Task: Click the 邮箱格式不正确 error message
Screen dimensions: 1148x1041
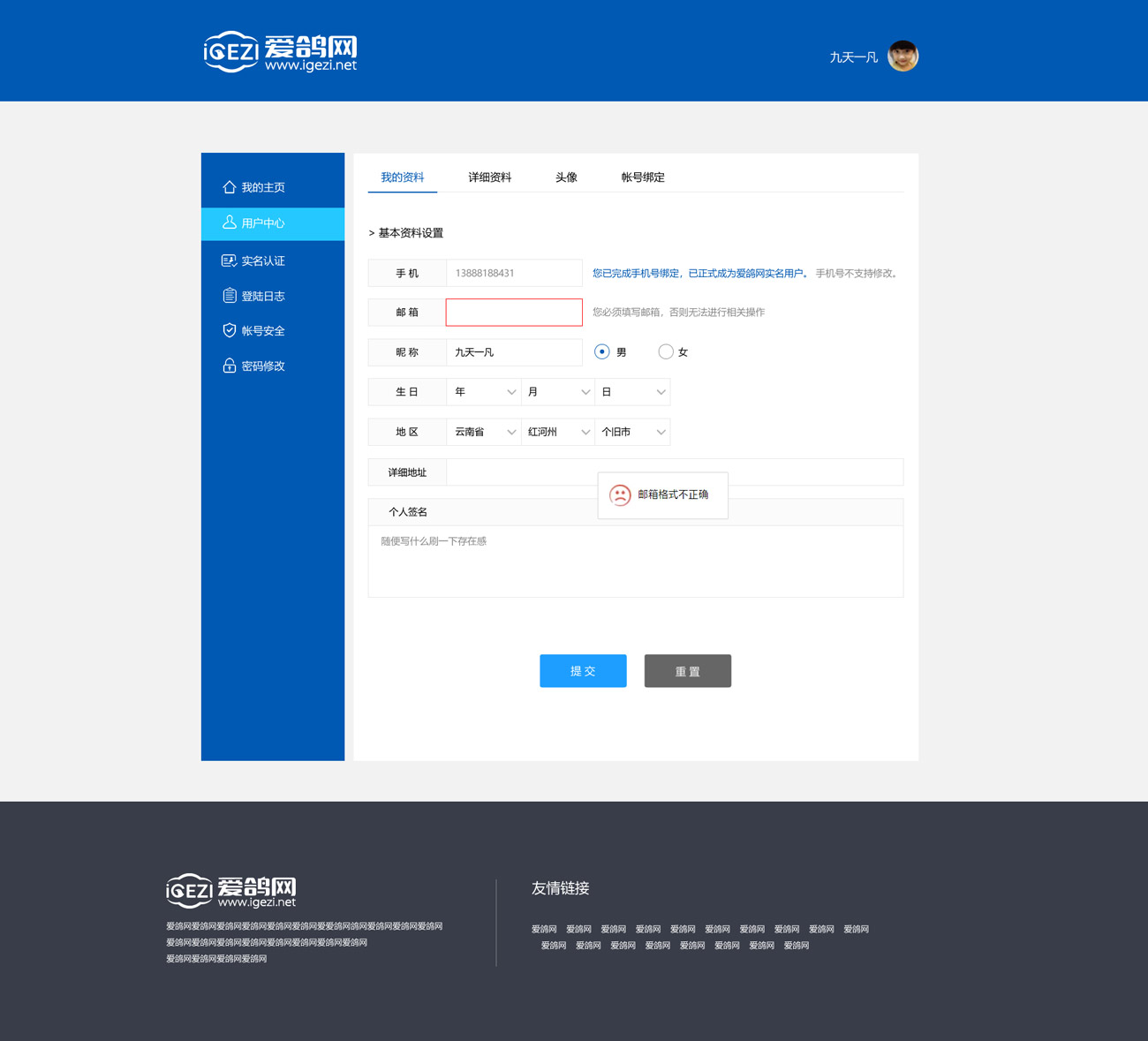Action: (673, 494)
